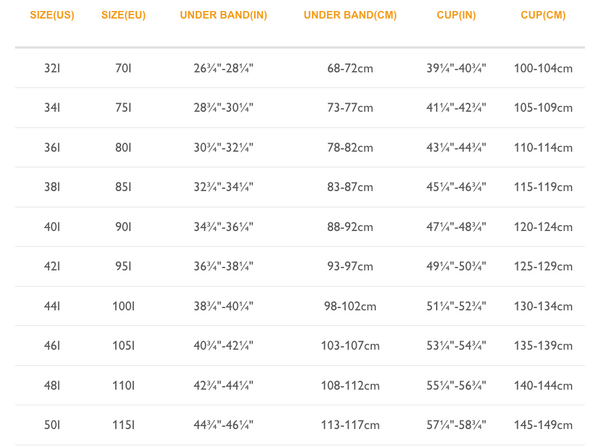Select the 75I EU size cell
The height and width of the screenshot is (447, 600).
[x=123, y=108]
